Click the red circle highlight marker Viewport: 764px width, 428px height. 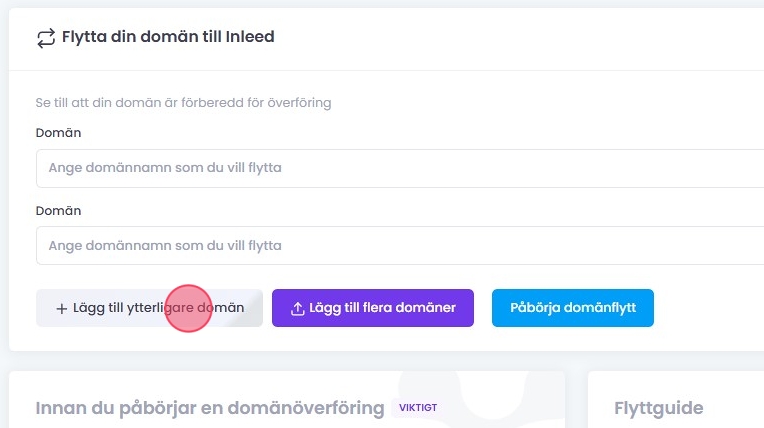pos(188,309)
